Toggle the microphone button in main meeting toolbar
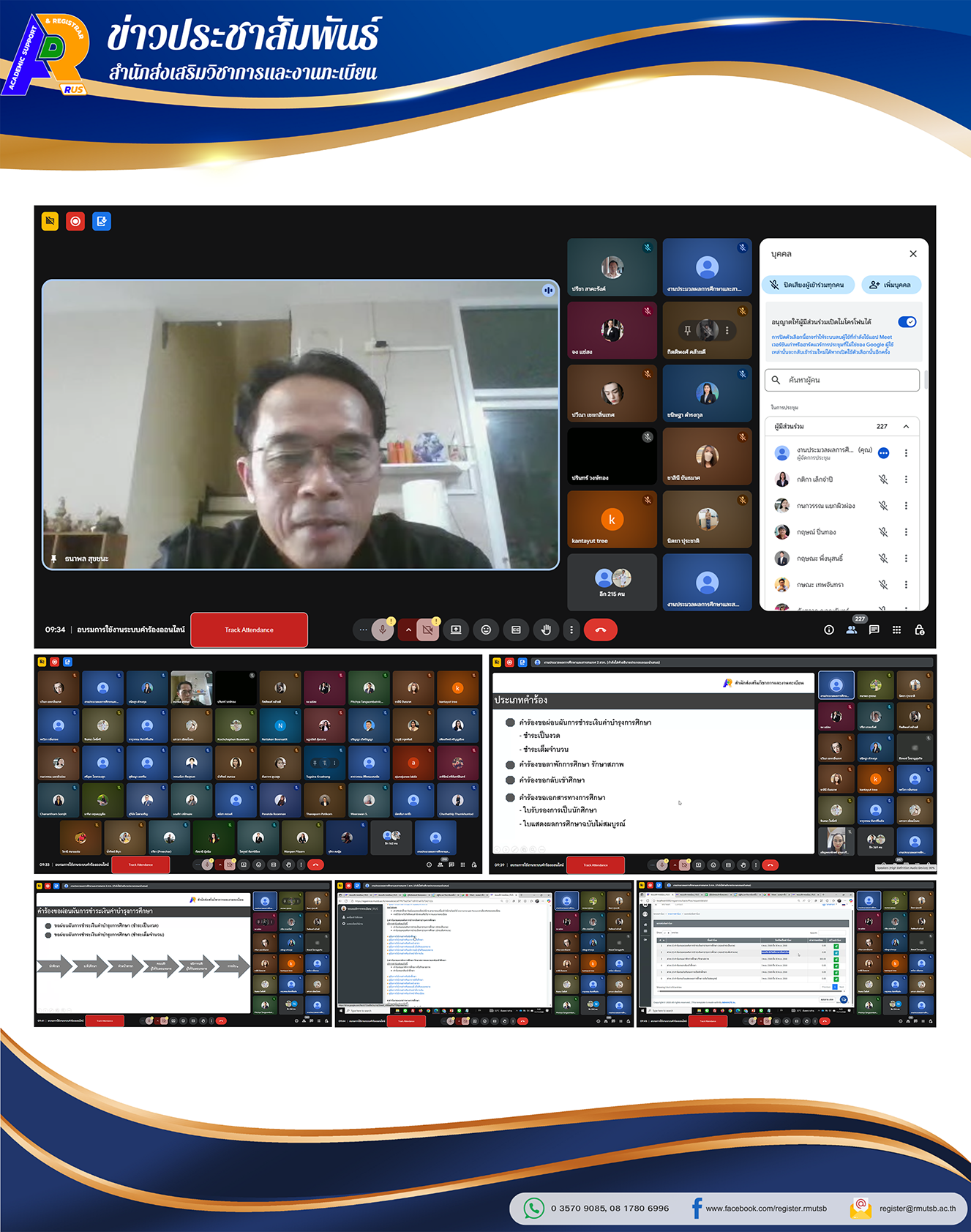Image resolution: width=971 pixels, height=1232 pixels. (382, 630)
